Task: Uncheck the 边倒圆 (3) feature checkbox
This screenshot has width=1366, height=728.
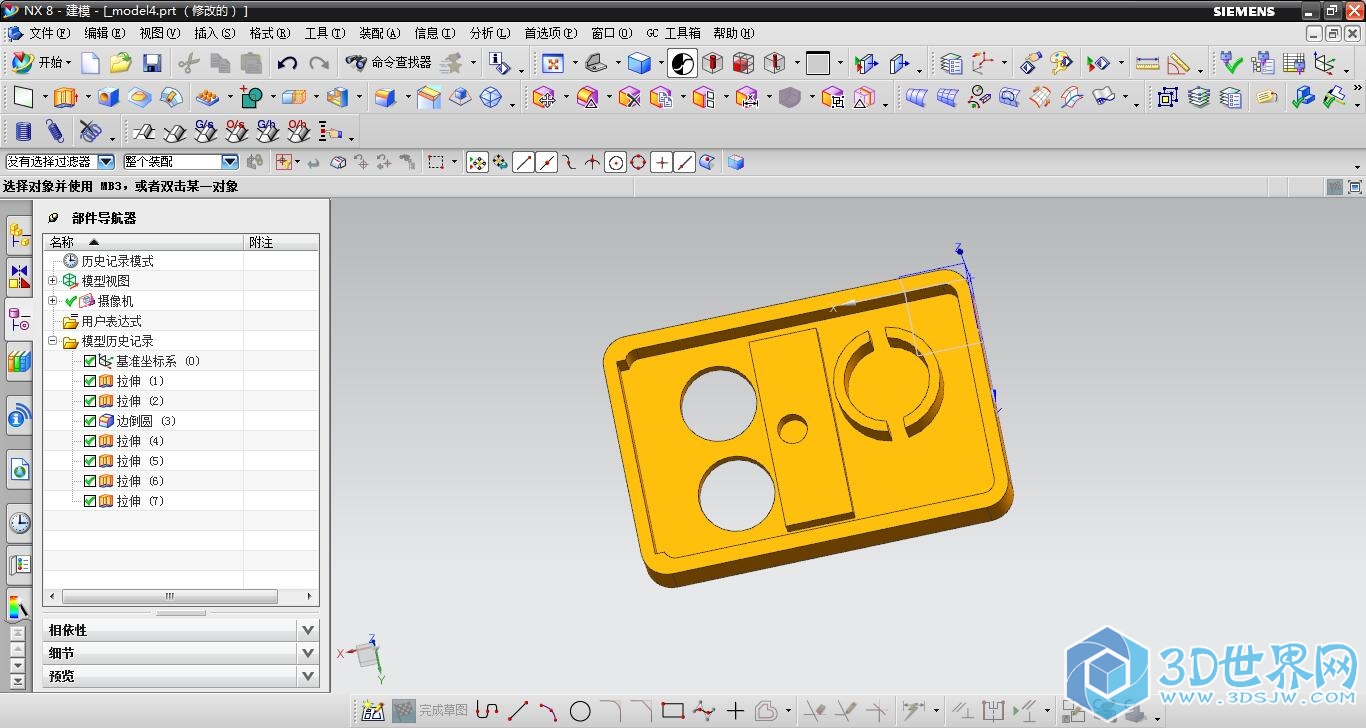Action: 90,421
